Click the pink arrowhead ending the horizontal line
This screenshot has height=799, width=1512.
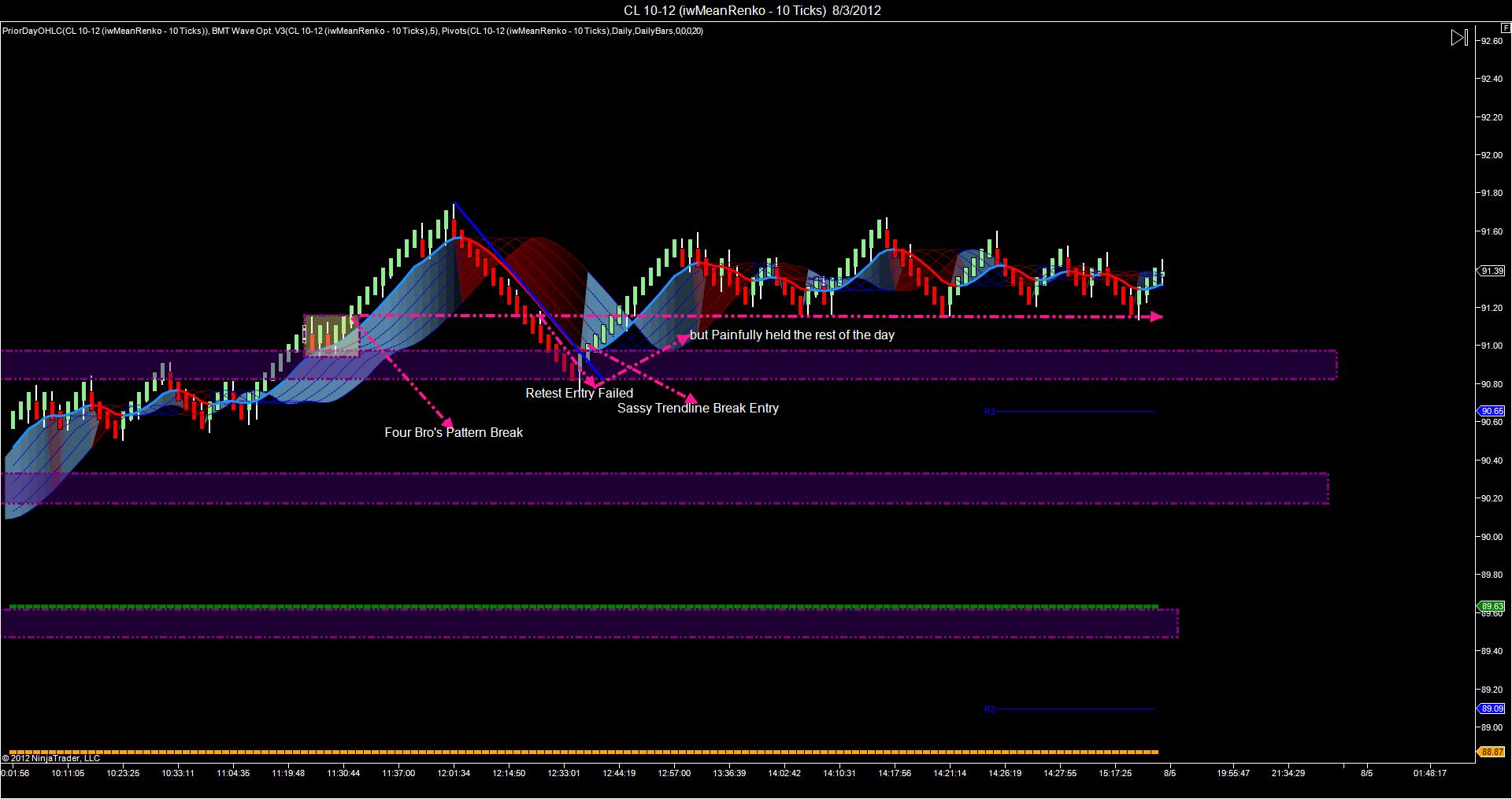(x=1157, y=317)
